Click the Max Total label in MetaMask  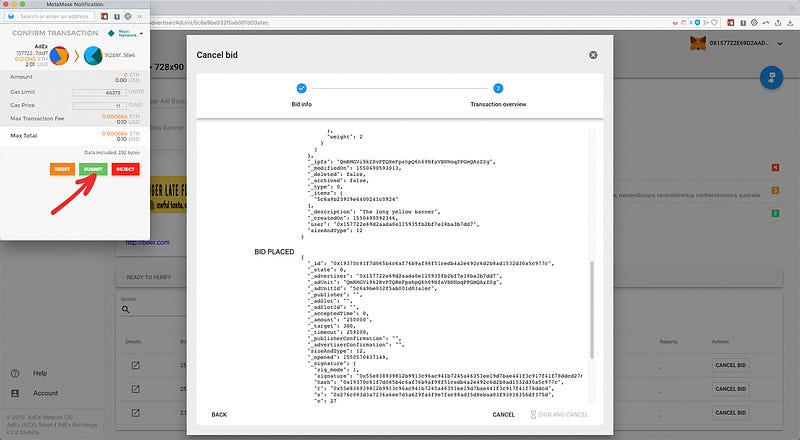pyautogui.click(x=23, y=136)
